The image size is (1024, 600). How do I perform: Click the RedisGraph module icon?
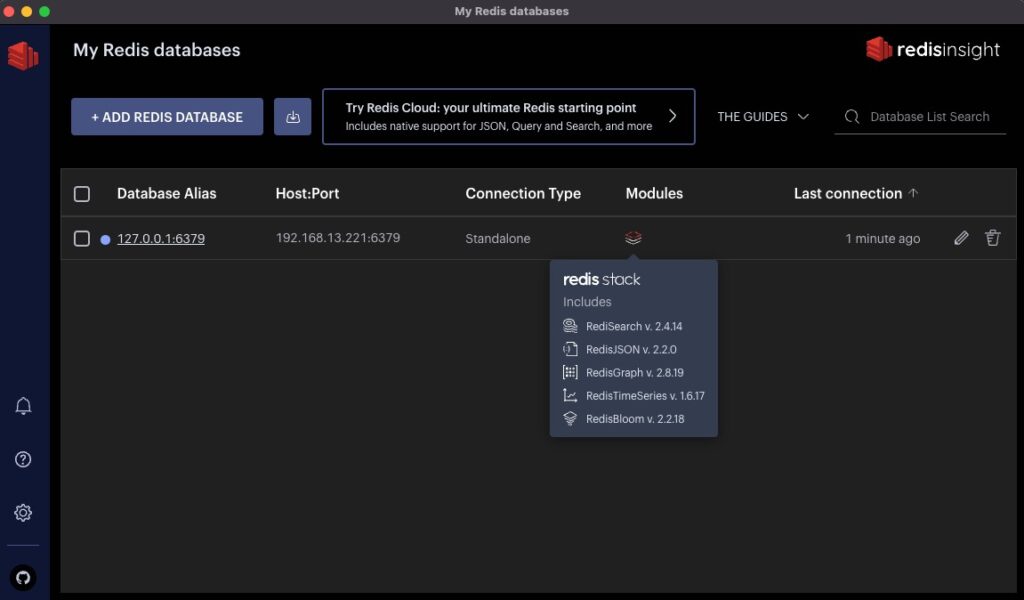click(570, 372)
